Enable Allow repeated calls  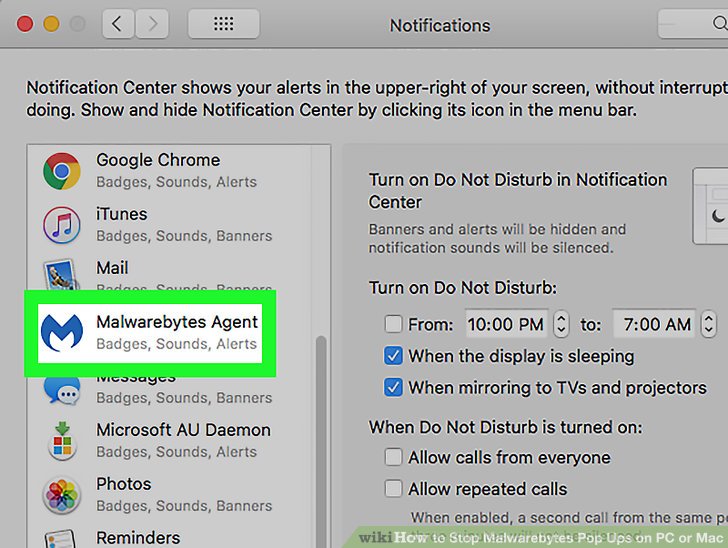pos(393,489)
